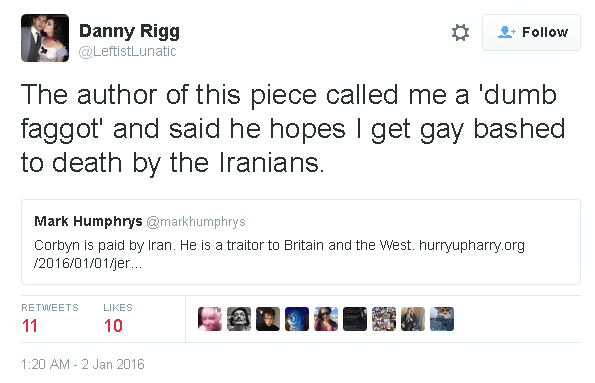Open the blue cartoon eye avatar
This screenshot has height=383, width=595.
point(297,319)
